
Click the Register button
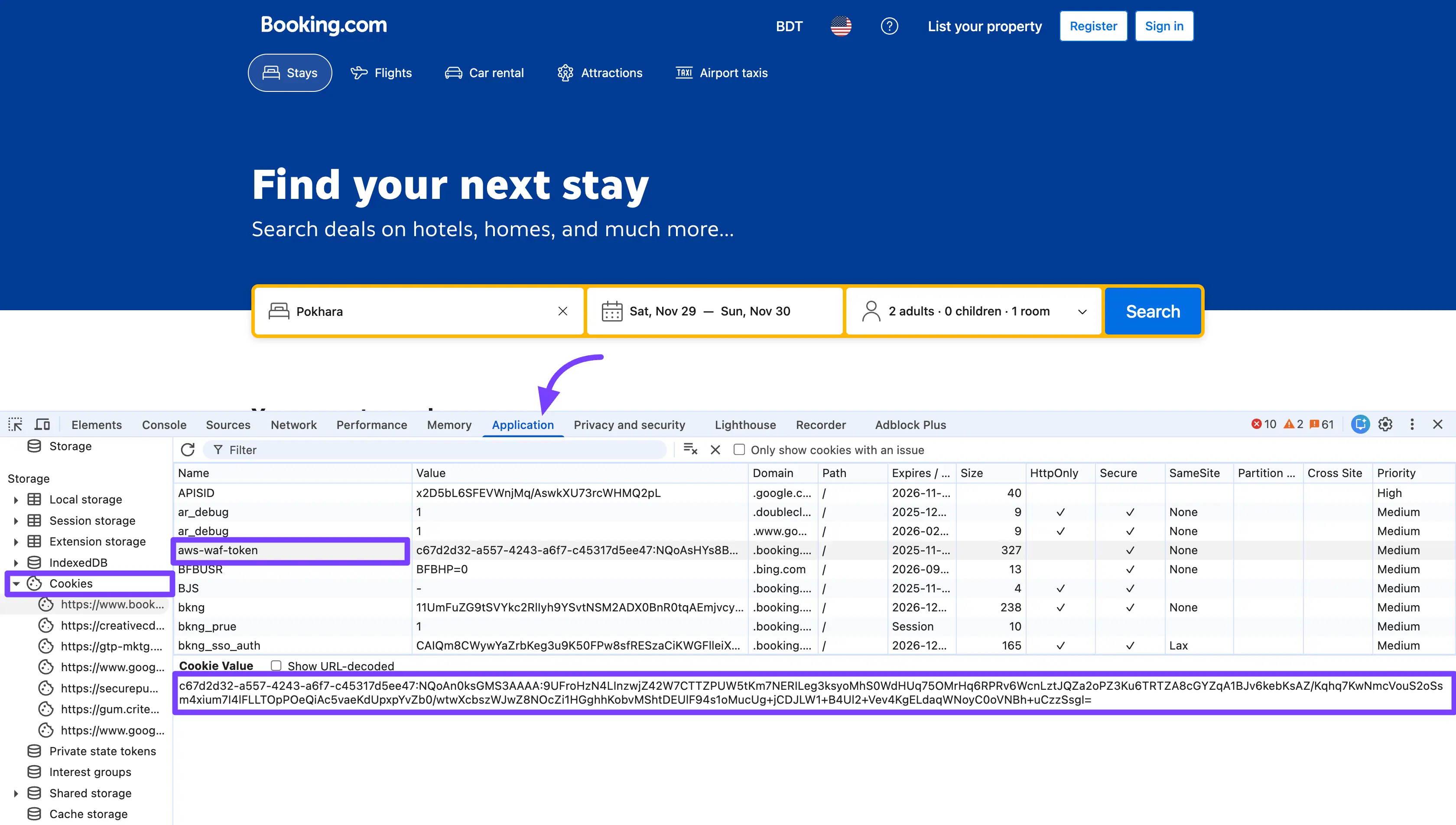pyautogui.click(x=1093, y=26)
